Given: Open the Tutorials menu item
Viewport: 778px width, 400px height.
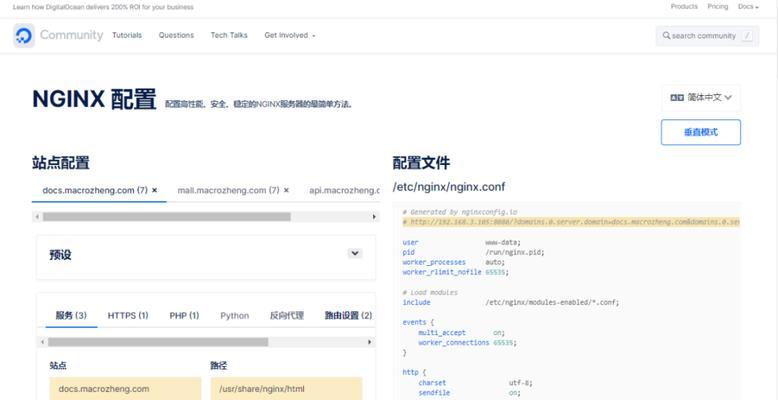Looking at the screenshot, I should coord(127,35).
